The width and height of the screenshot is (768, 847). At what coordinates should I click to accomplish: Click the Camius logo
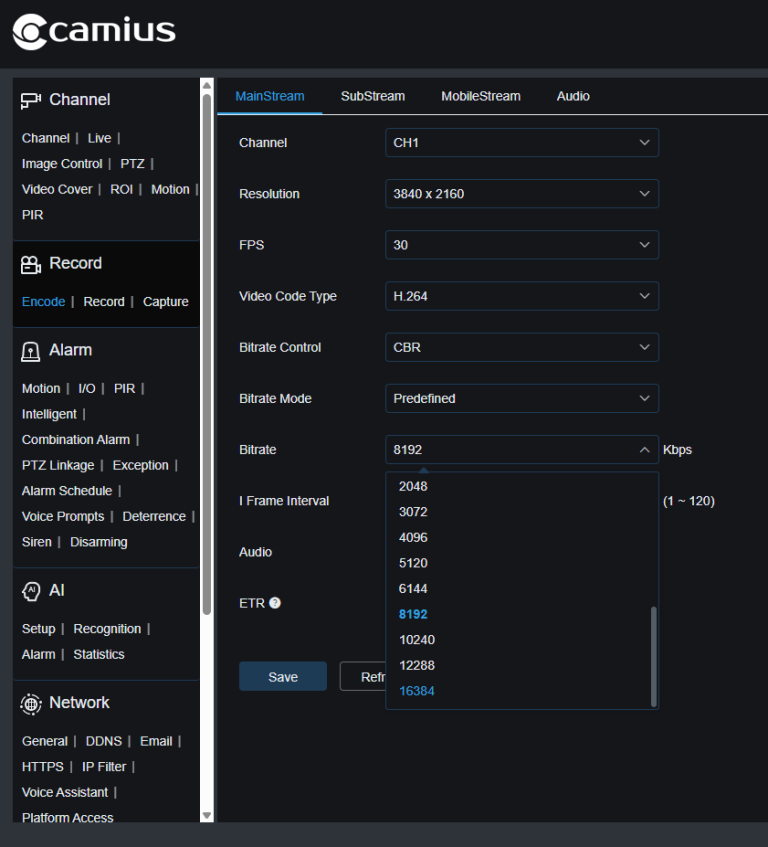click(x=94, y=31)
